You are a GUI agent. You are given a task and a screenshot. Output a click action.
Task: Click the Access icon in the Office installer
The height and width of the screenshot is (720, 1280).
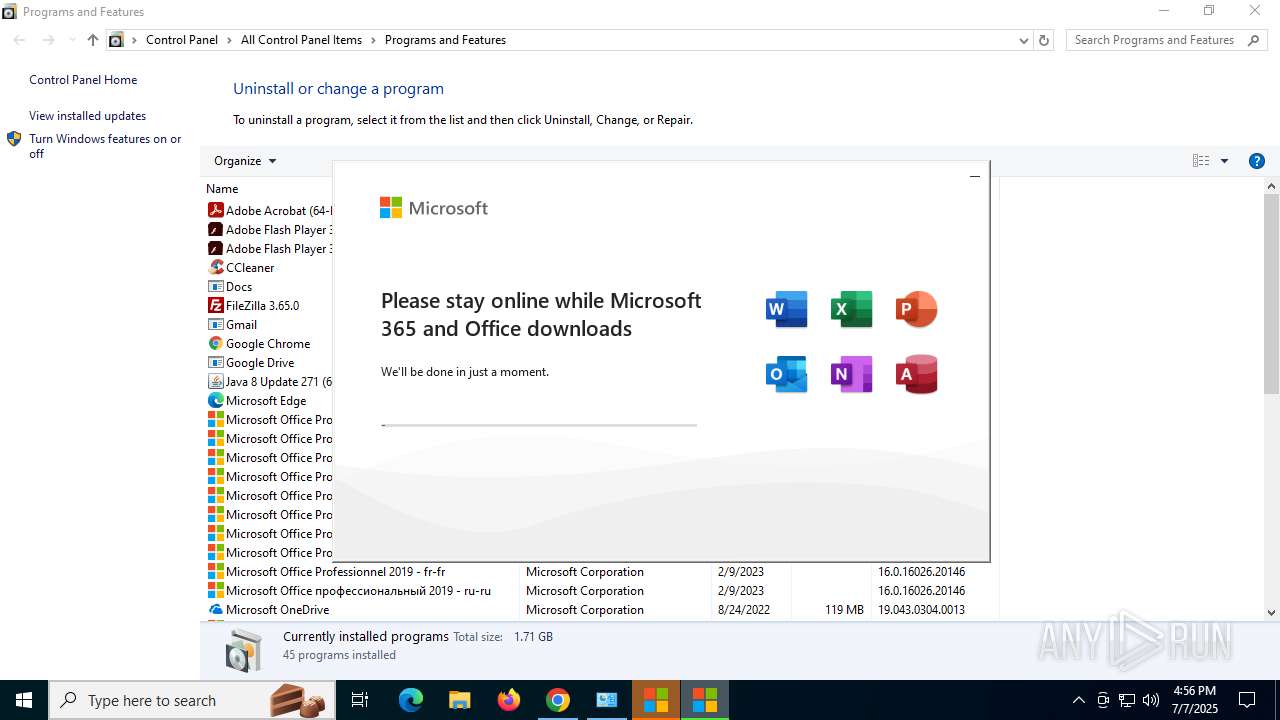point(916,374)
